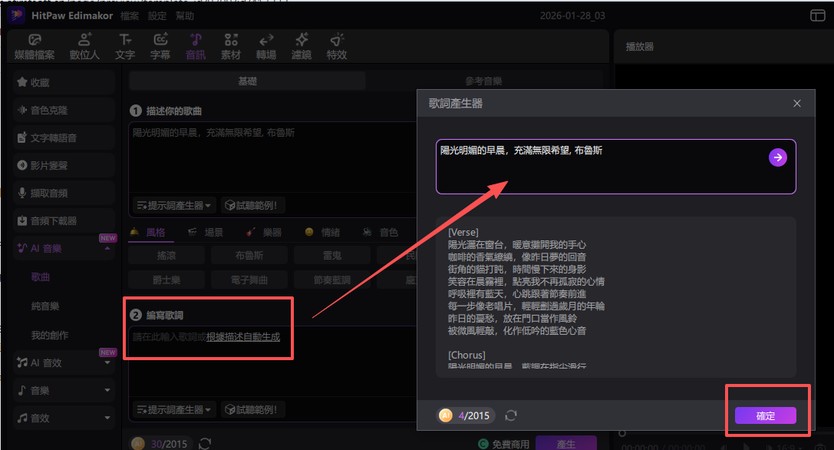Open the 數位人 digital human tool
This screenshot has width=834, height=450.
84,46
